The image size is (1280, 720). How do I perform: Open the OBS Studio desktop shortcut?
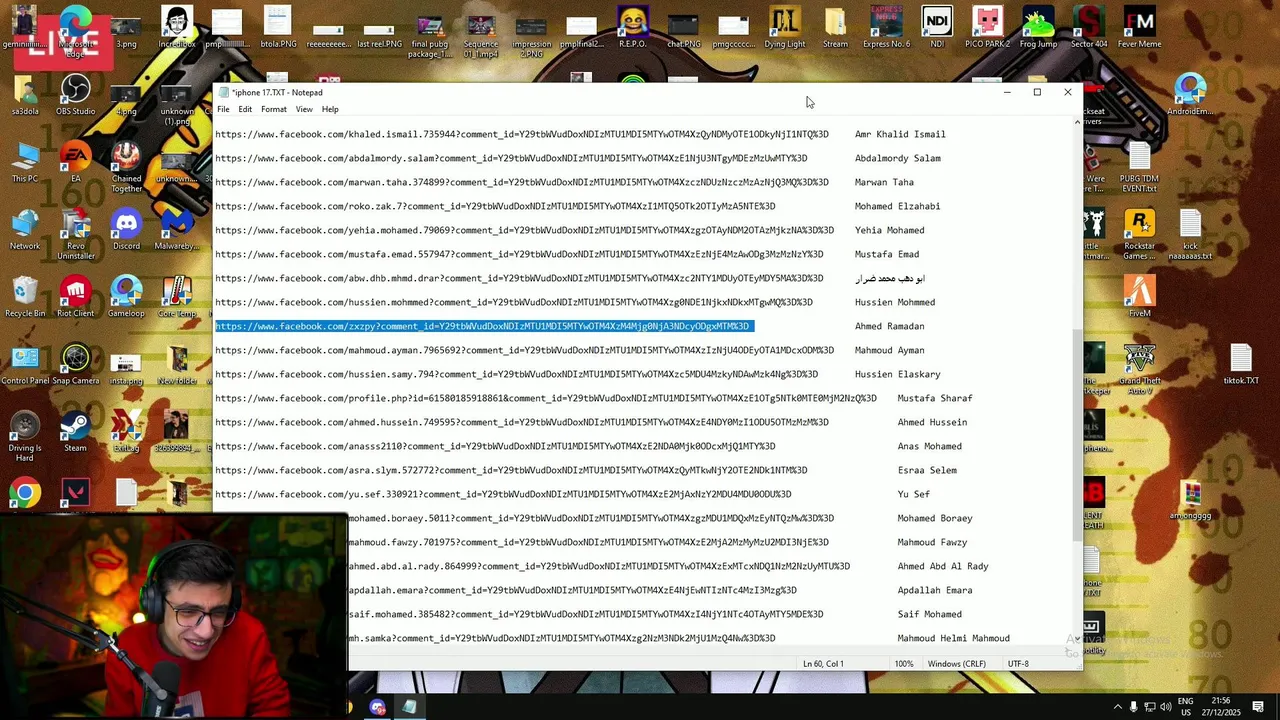pos(75,96)
